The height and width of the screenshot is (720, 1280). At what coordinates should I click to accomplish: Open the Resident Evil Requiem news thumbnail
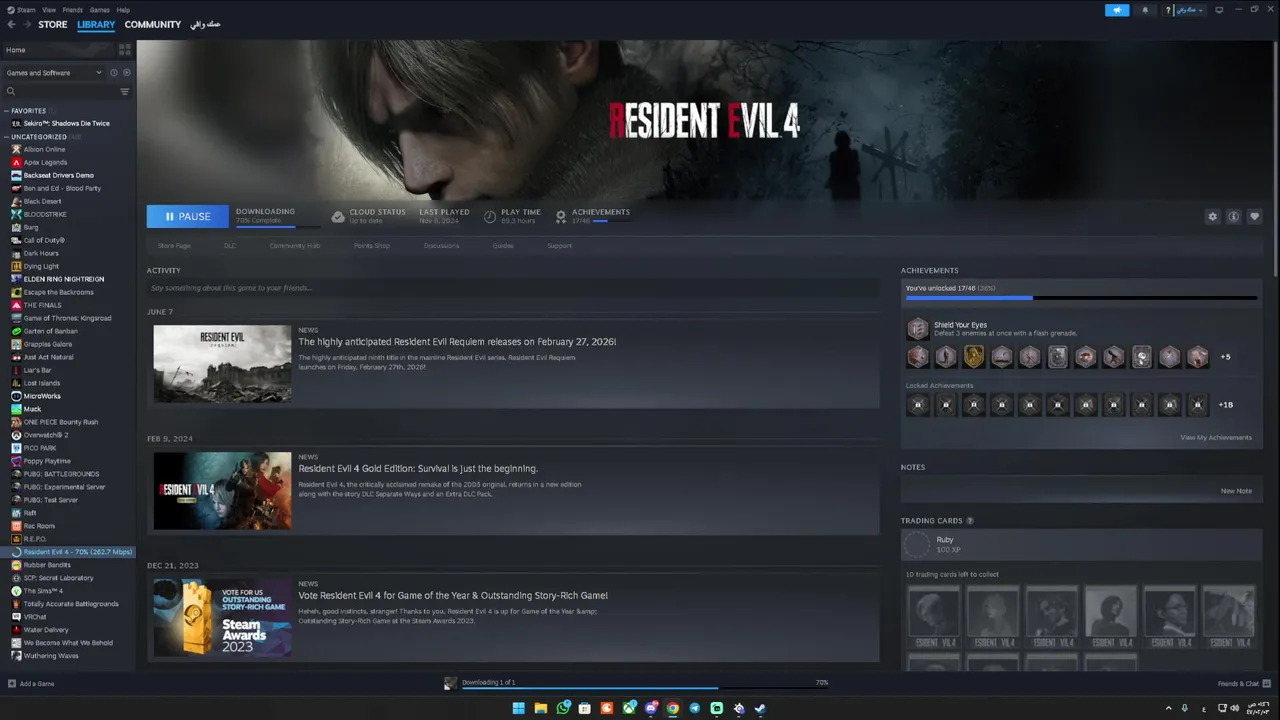222,364
